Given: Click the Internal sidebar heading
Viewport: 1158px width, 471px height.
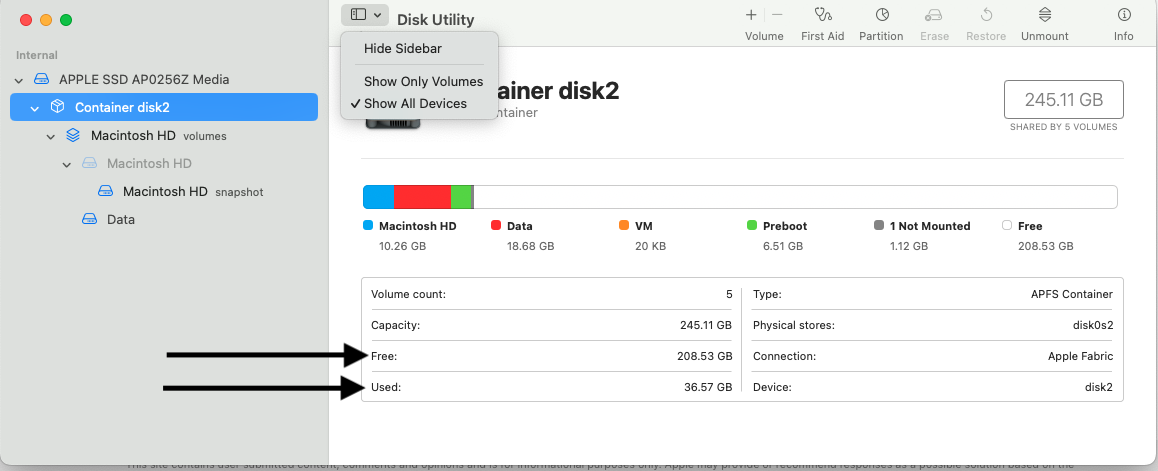Looking at the screenshot, I should [37, 55].
